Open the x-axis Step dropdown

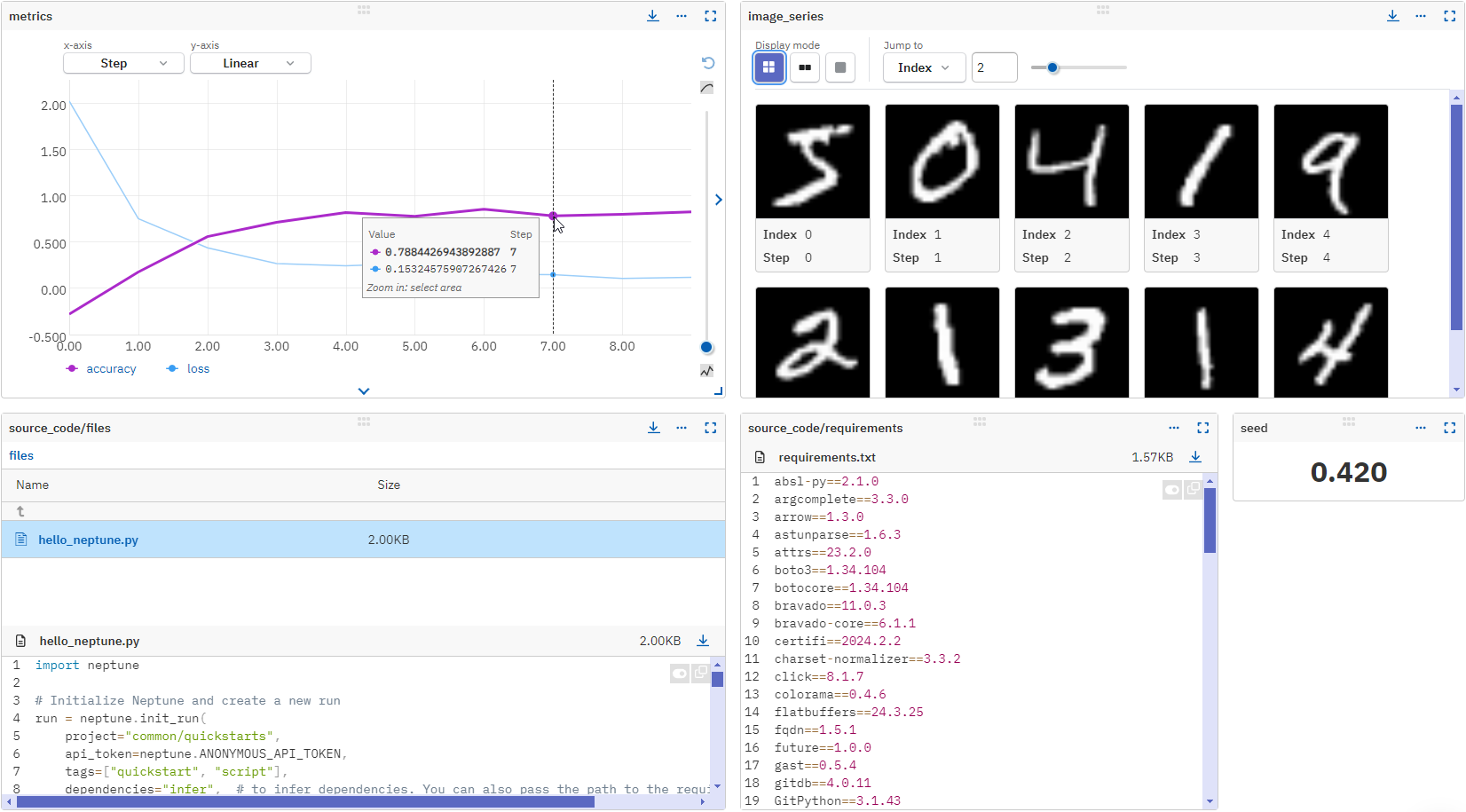pos(123,62)
